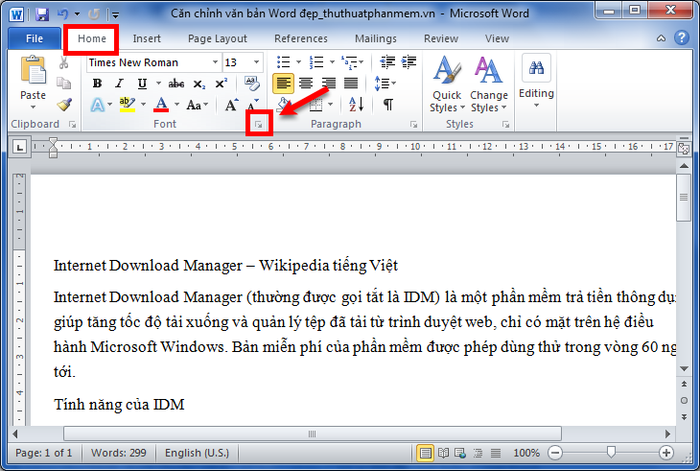Open Times New Roman font dropdown
Screen dimensions: 700x471
click(x=215, y=62)
